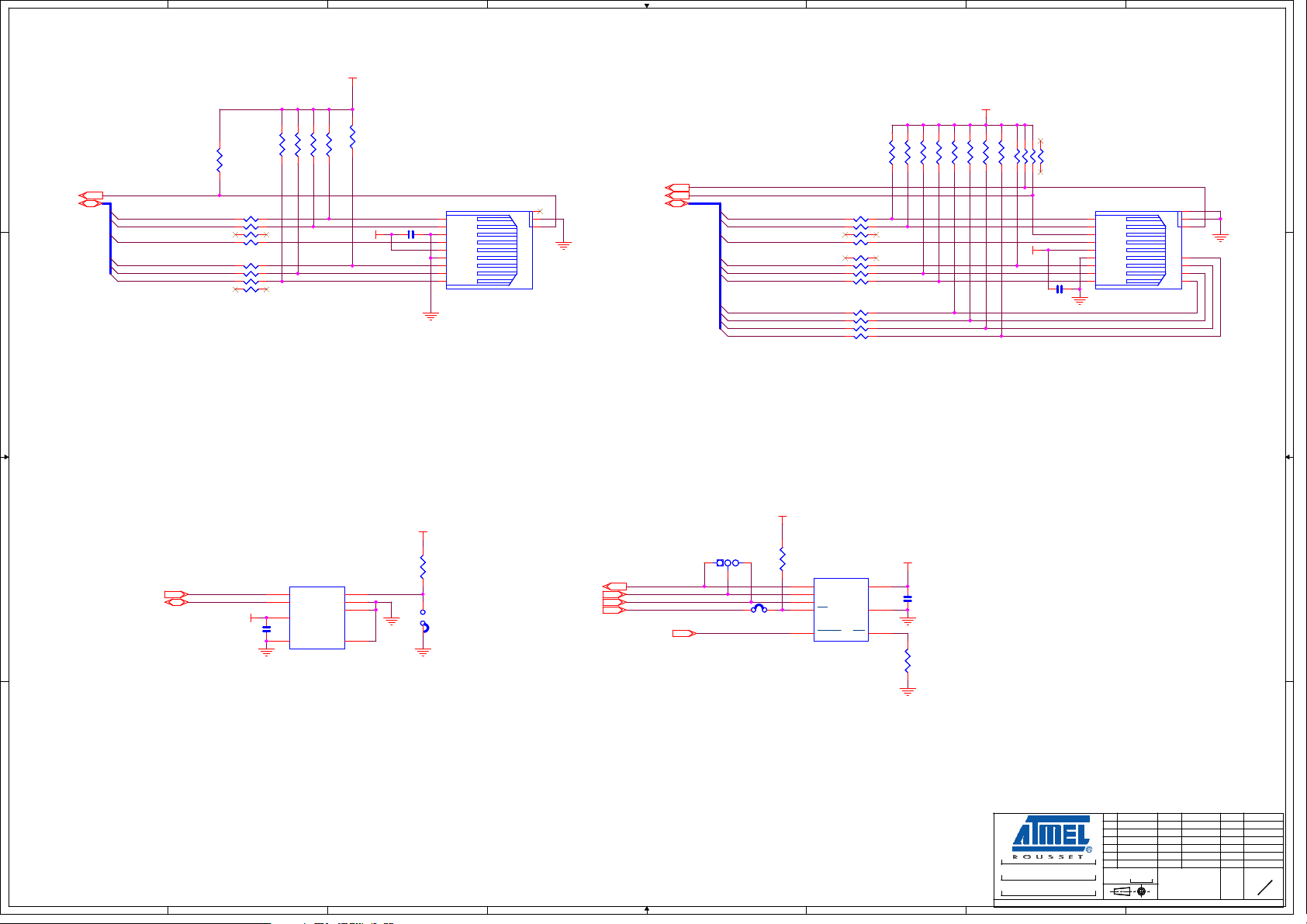1307x924 pixels.
Task: Select ground symbol right of top-left connector
Action: (564, 245)
